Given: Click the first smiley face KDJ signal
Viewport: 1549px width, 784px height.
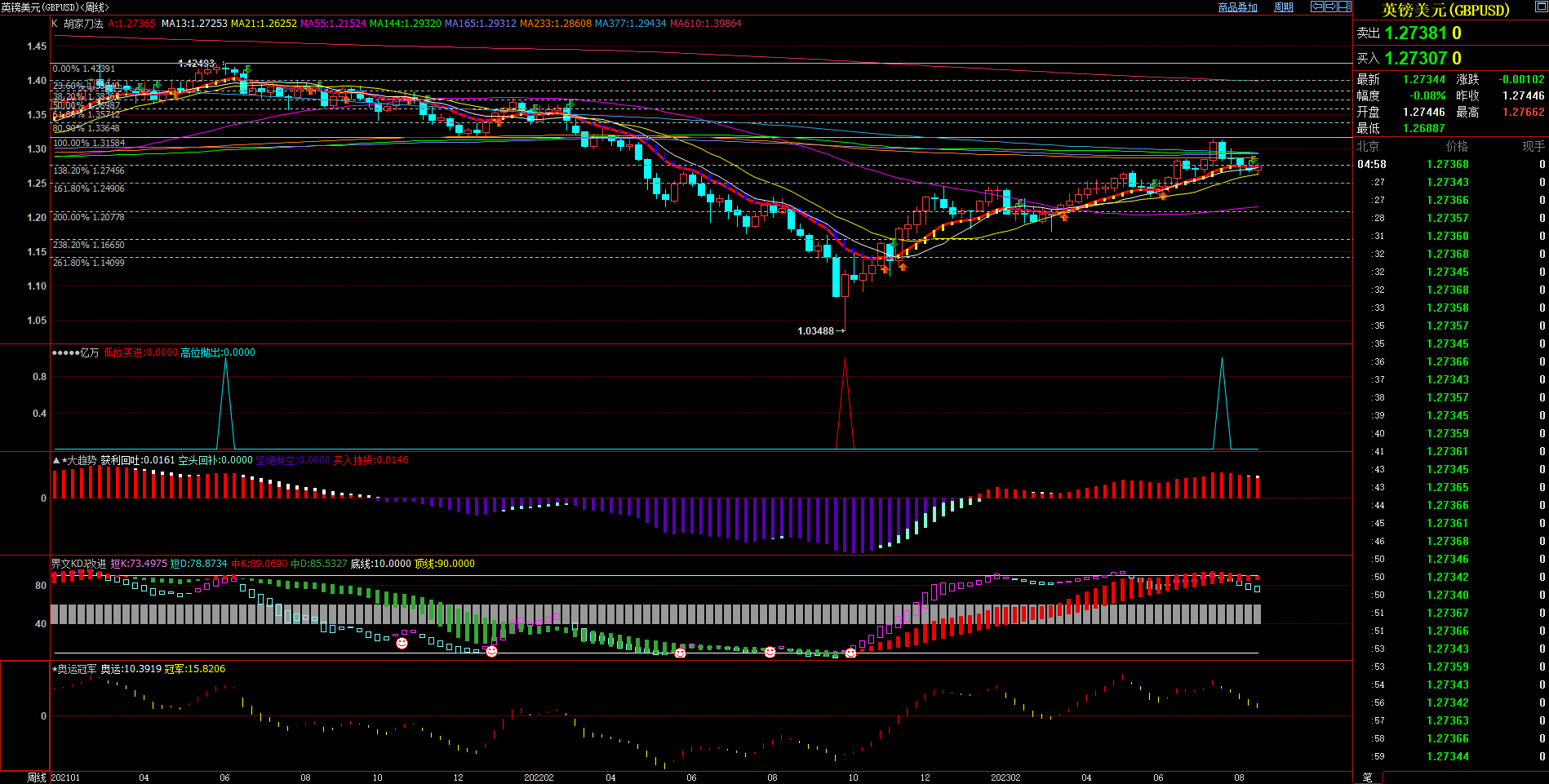Looking at the screenshot, I should click(x=402, y=644).
